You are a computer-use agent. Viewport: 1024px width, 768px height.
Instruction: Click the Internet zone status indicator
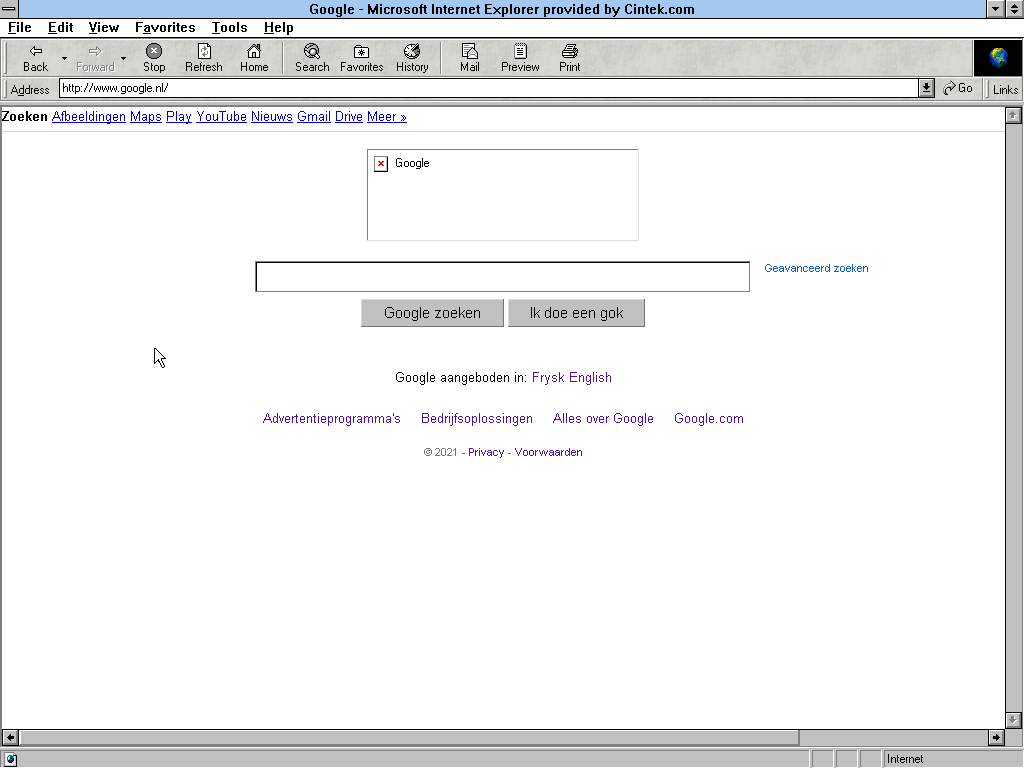[952, 759]
